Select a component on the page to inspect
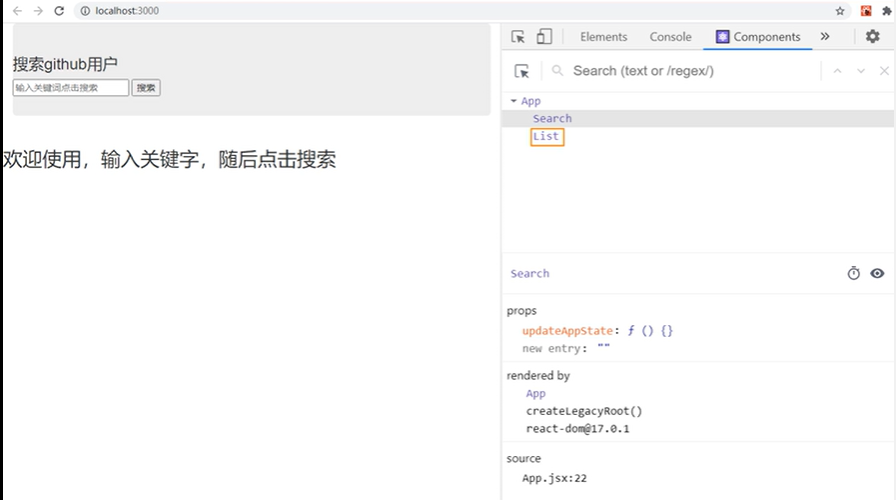Screen dimensions: 896x500 (522, 71)
